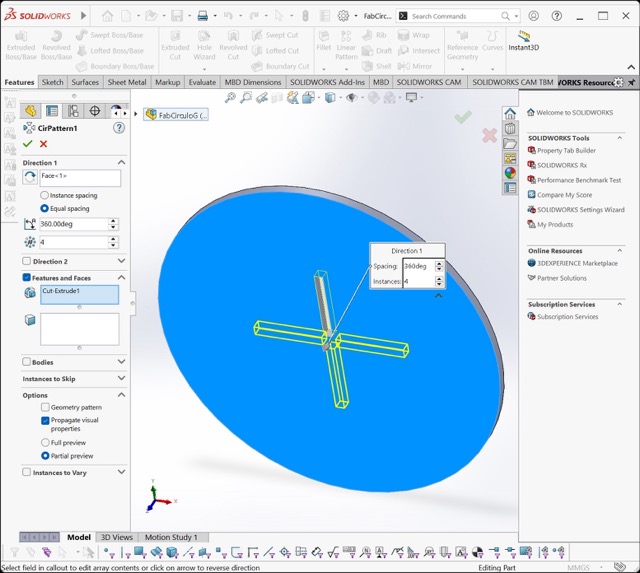Viewport: 640px width, 573px height.
Task: Click the Options gear icon in title bar
Action: pyautogui.click(x=343, y=16)
